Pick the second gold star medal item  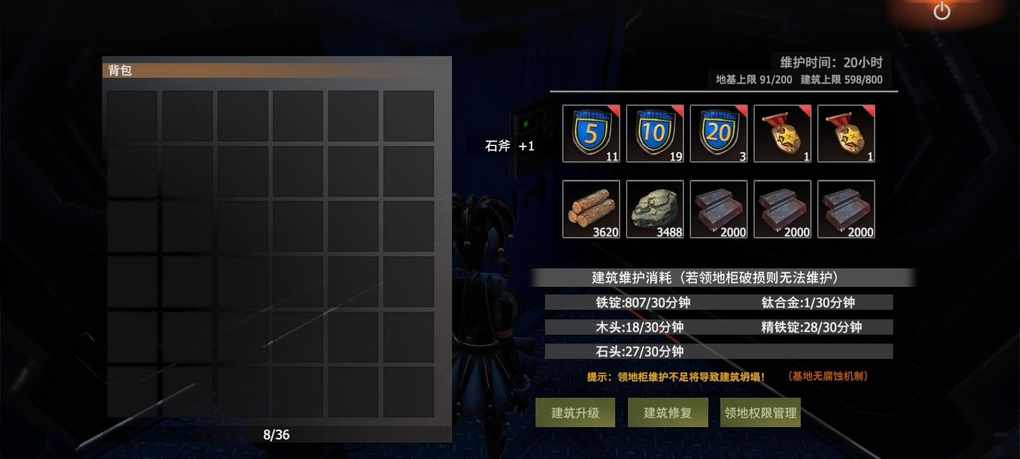(846, 133)
